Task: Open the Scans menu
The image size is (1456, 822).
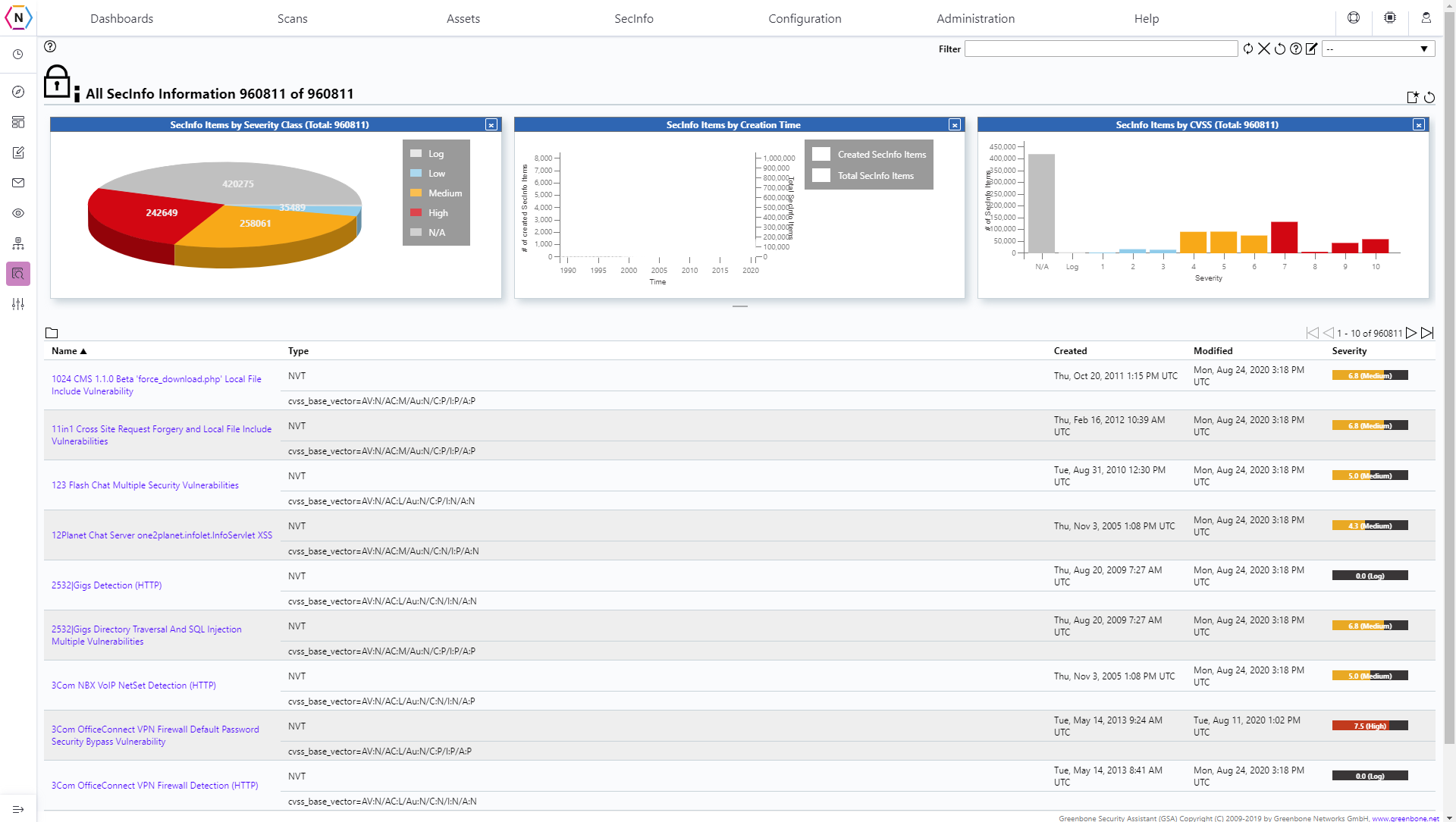Action: tap(292, 18)
